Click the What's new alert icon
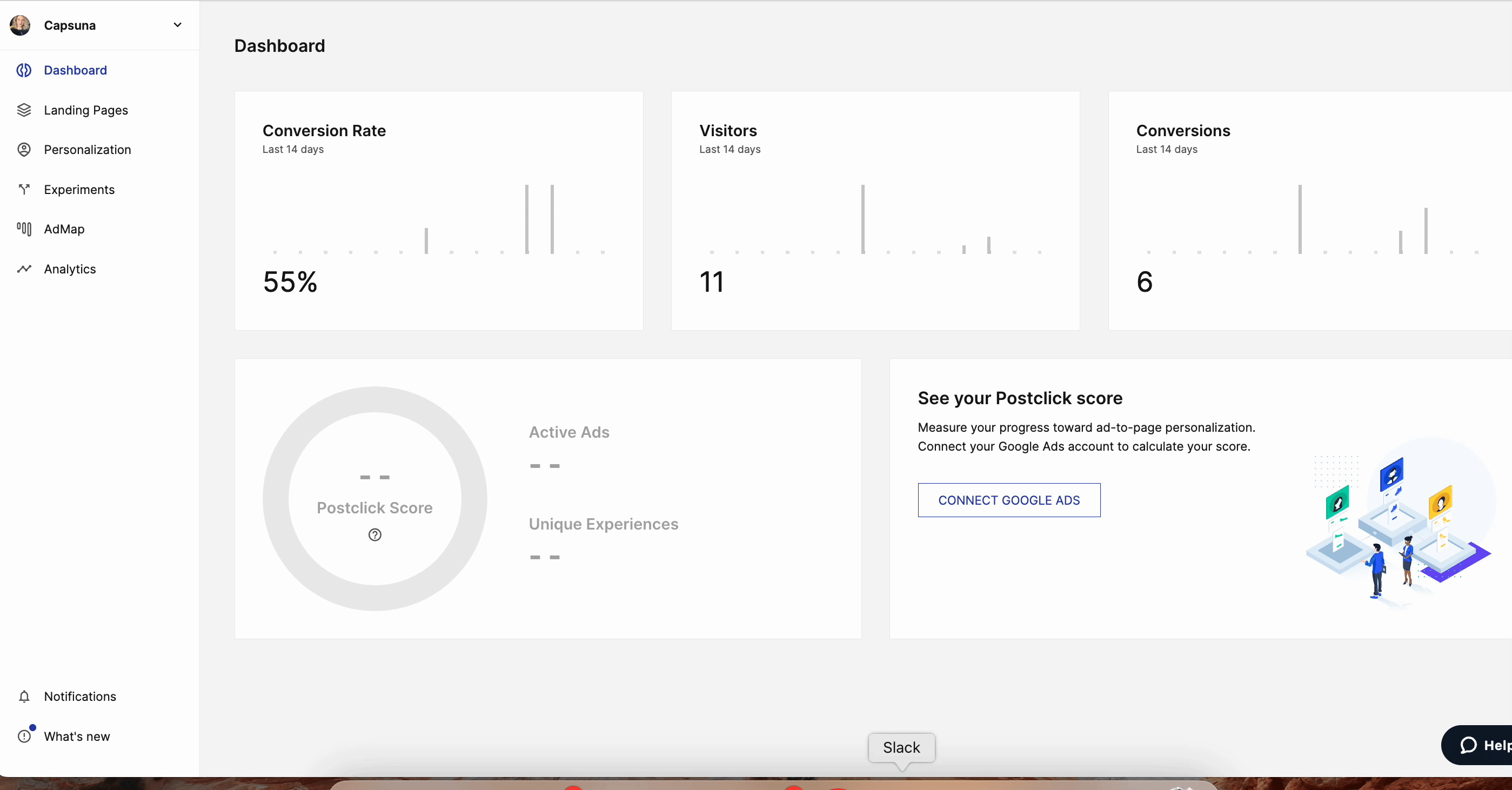Viewport: 1512px width, 790px height. [23, 736]
